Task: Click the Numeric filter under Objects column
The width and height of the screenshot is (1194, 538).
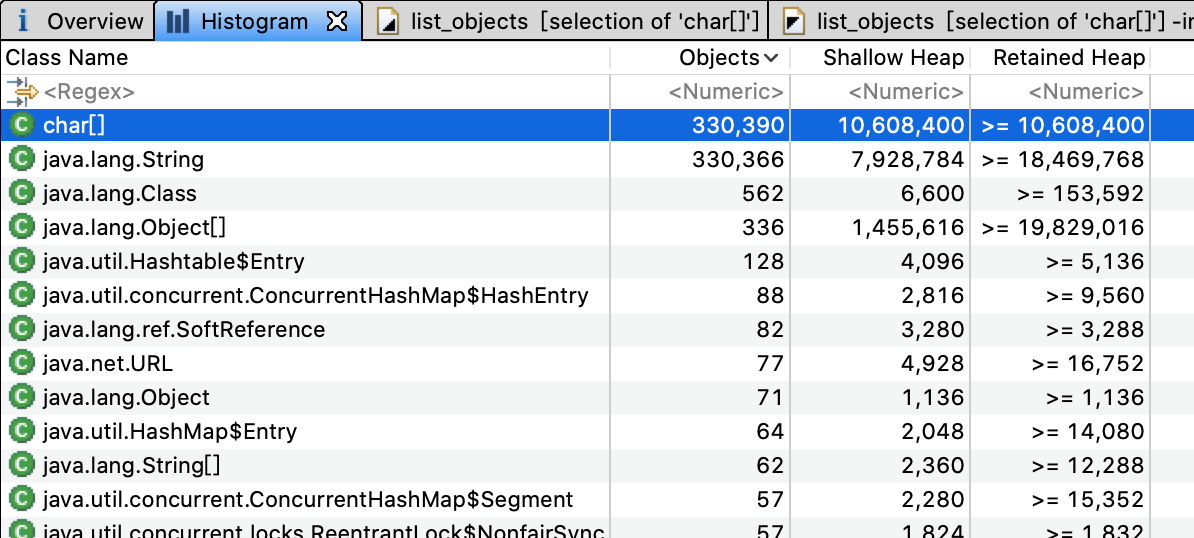Action: (x=726, y=92)
